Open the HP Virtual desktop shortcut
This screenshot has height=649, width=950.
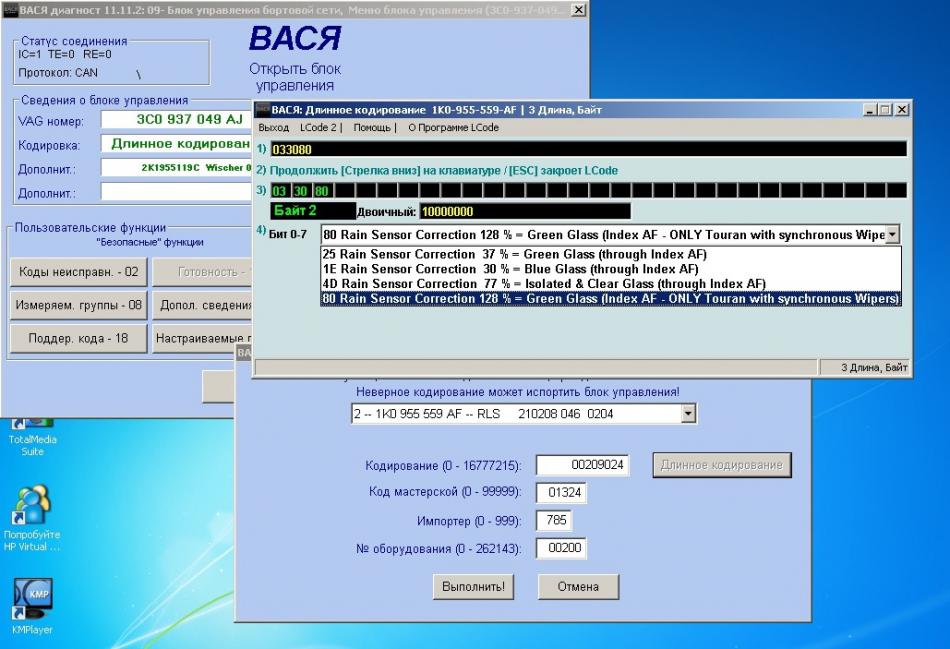pos(32,519)
